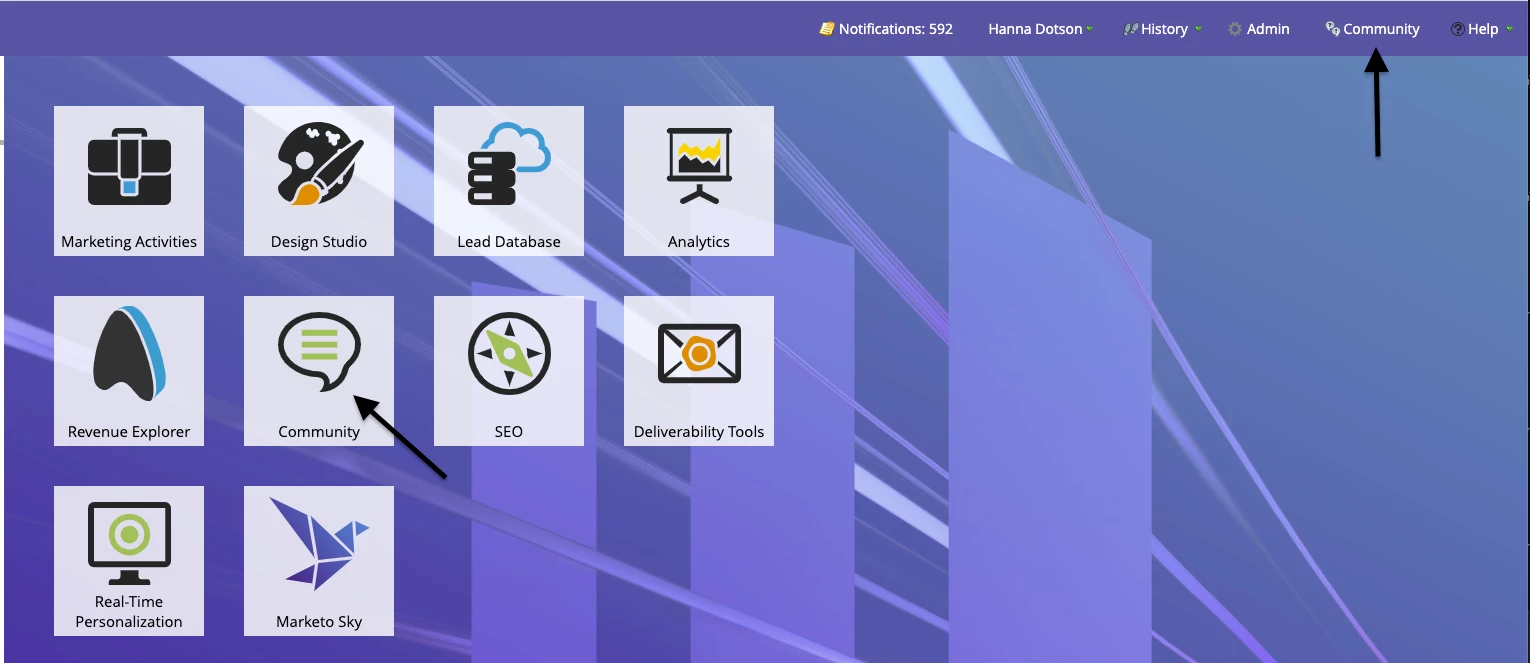This screenshot has height=663, width=1530.
Task: Open the SEO compass tile
Action: [509, 371]
